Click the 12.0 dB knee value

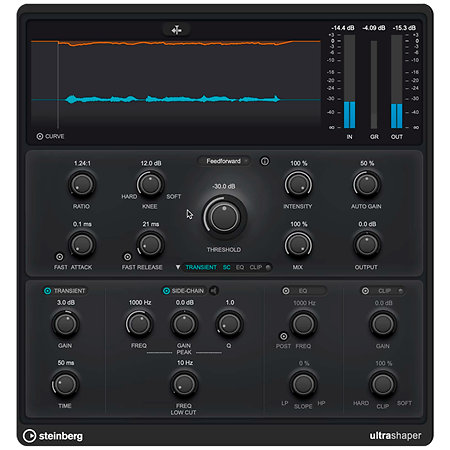point(151,163)
